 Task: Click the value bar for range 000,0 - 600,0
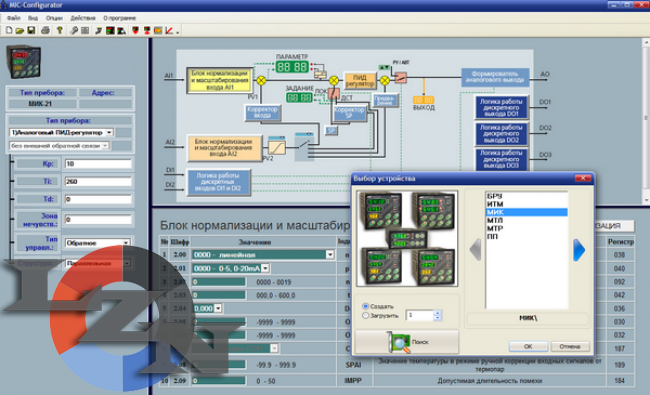coord(219,295)
